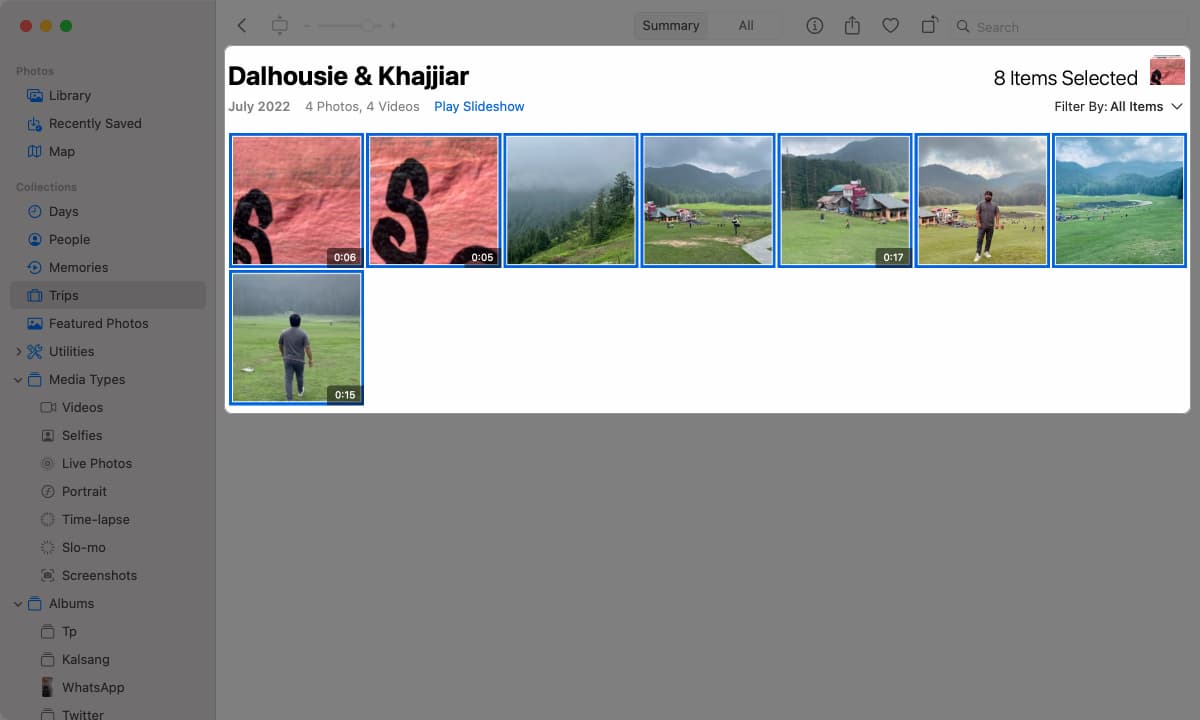Click the Portrait aperture icon

[47, 492]
